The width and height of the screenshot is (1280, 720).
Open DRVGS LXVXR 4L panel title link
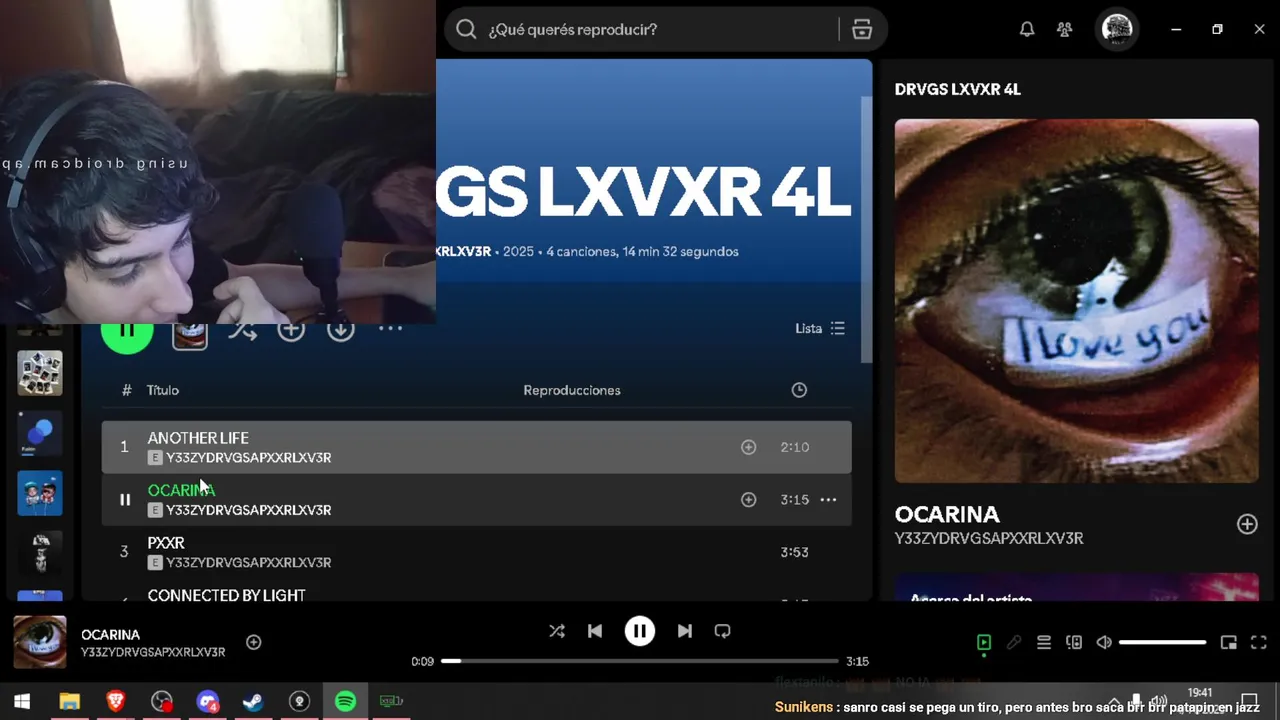[957, 89]
